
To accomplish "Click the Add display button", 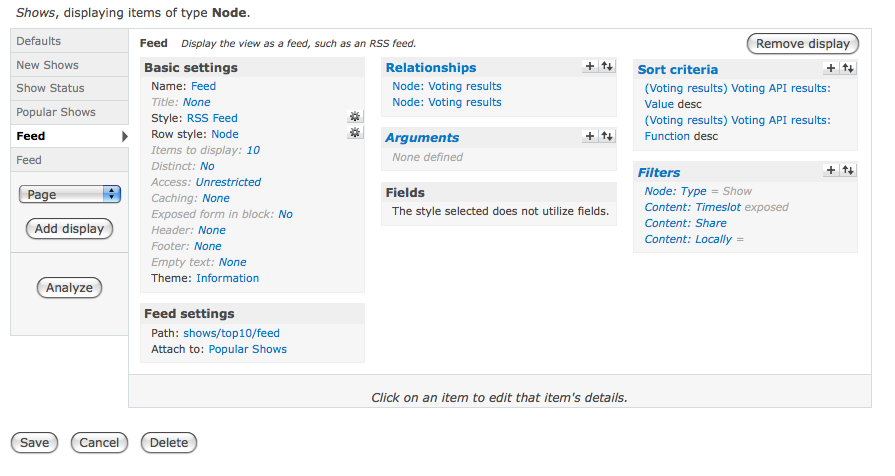I will [x=69, y=229].
